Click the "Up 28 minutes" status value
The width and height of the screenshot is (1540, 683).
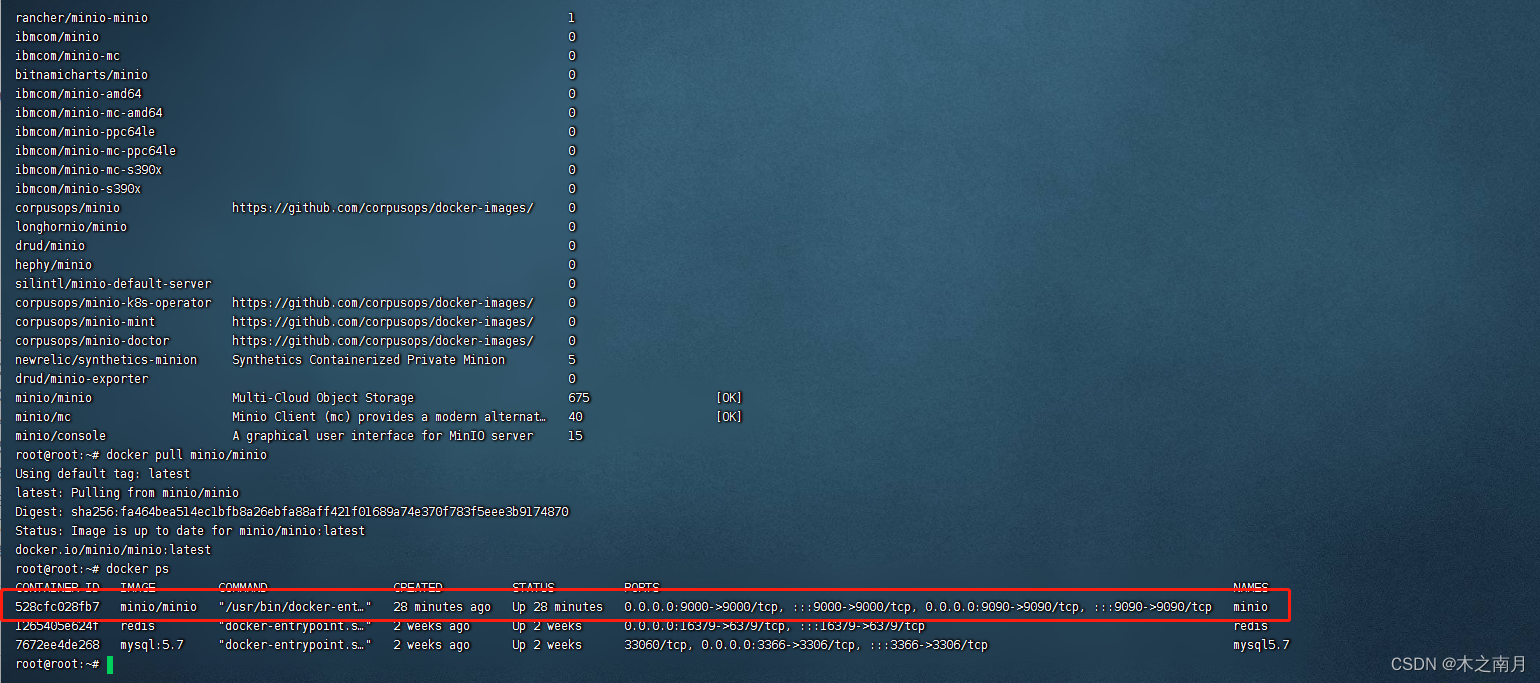[x=558, y=607]
